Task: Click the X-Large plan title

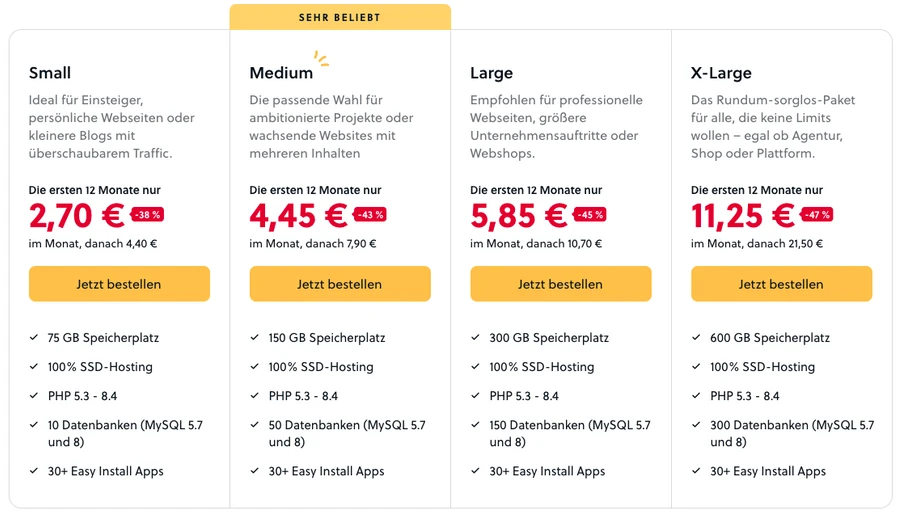Action: [x=721, y=73]
